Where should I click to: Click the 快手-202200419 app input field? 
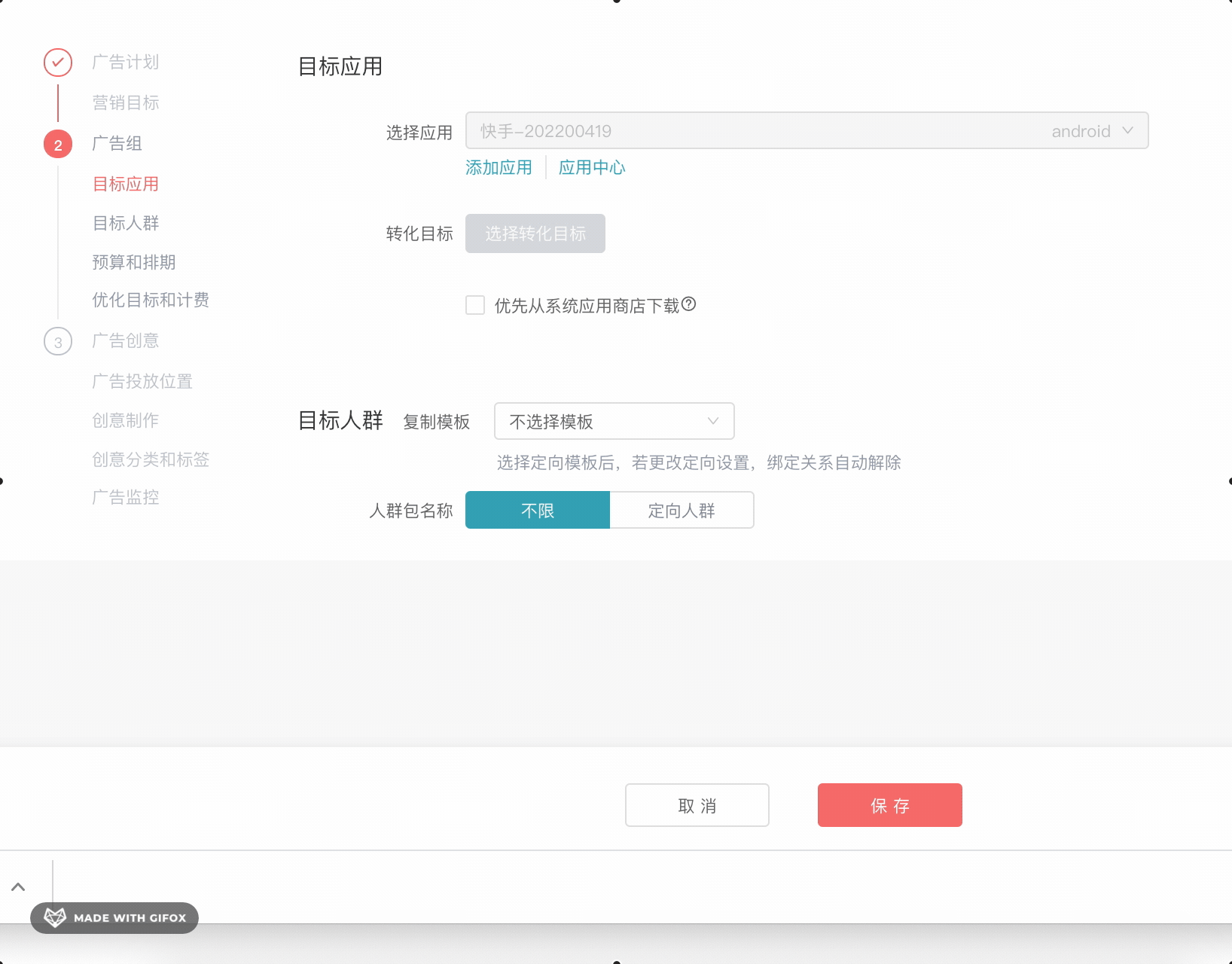pyautogui.click(x=753, y=130)
